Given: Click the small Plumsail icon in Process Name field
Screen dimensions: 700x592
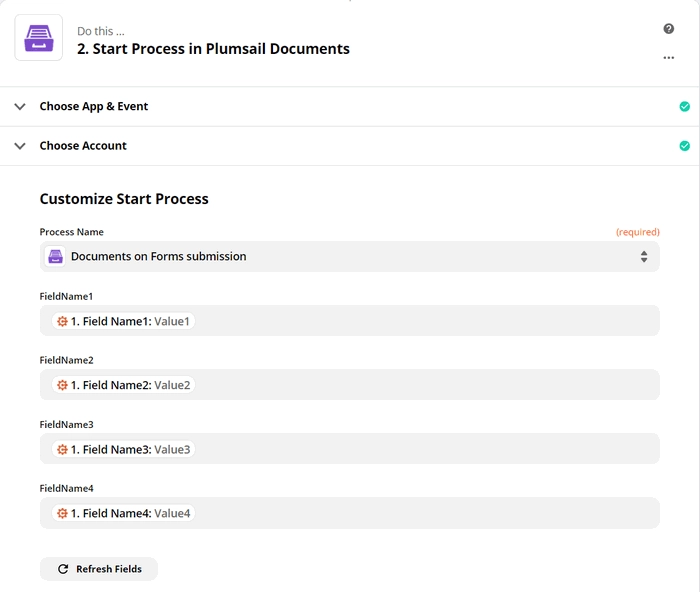Looking at the screenshot, I should coord(55,256).
